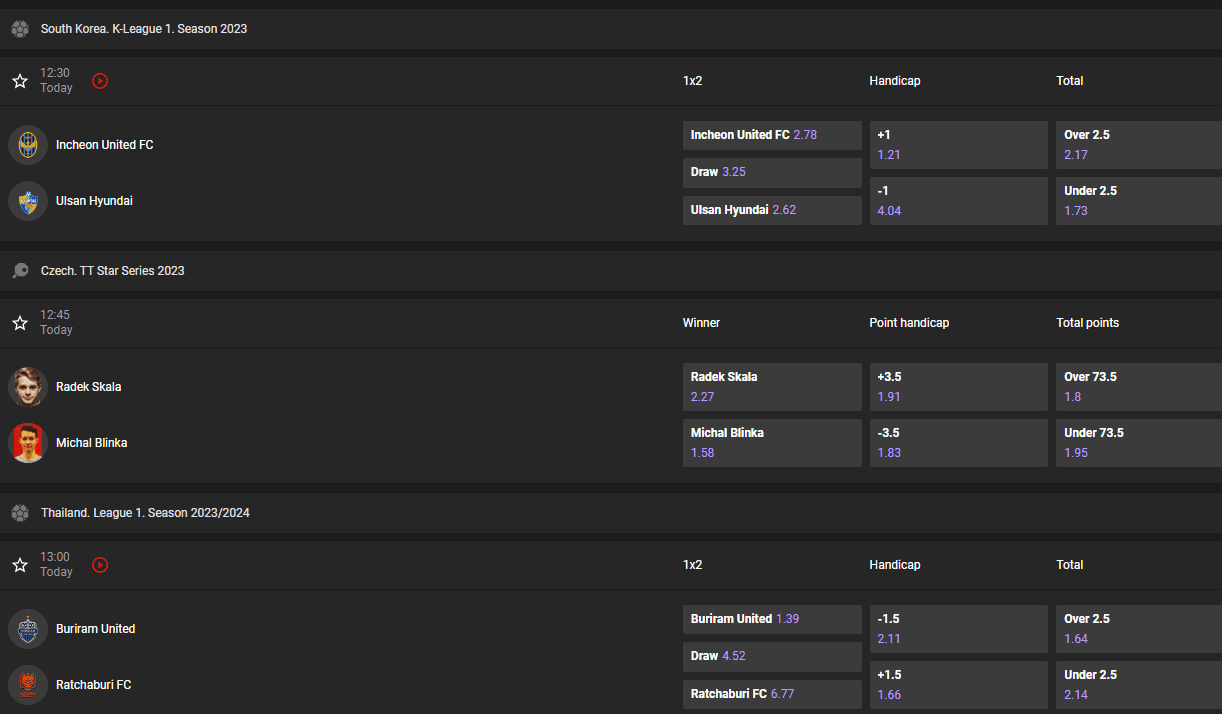
Task: Open Ulsan Hyundai team name
Action: pyautogui.click(x=94, y=201)
